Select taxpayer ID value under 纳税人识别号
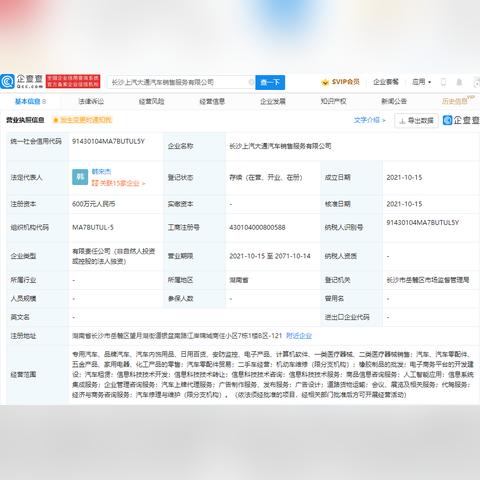 click(423, 222)
